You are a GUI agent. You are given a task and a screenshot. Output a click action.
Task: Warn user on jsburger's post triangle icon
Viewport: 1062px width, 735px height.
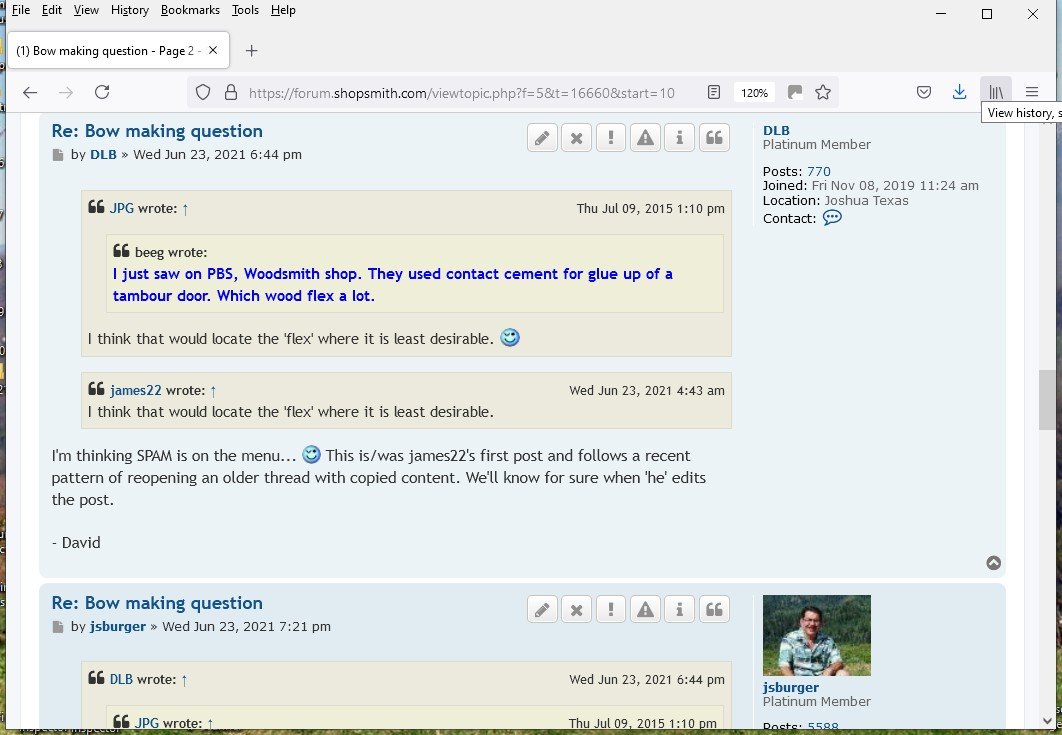click(x=645, y=610)
